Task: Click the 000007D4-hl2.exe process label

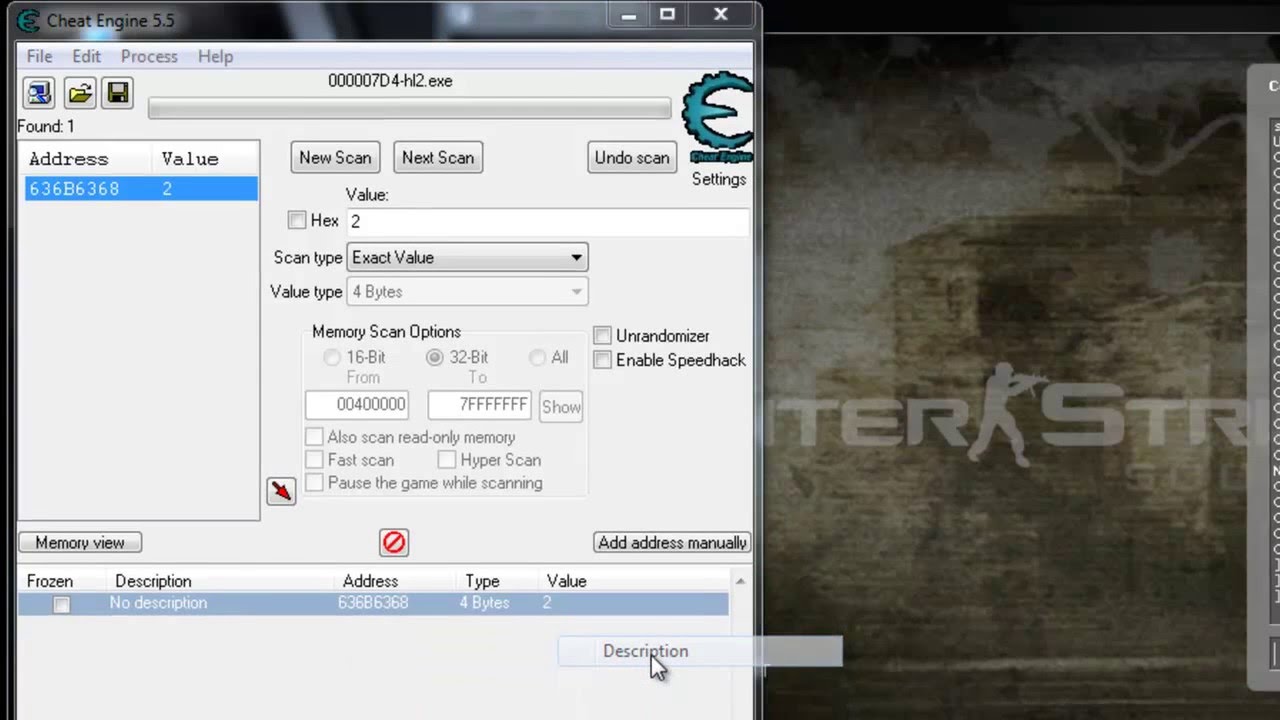Action: click(x=390, y=81)
